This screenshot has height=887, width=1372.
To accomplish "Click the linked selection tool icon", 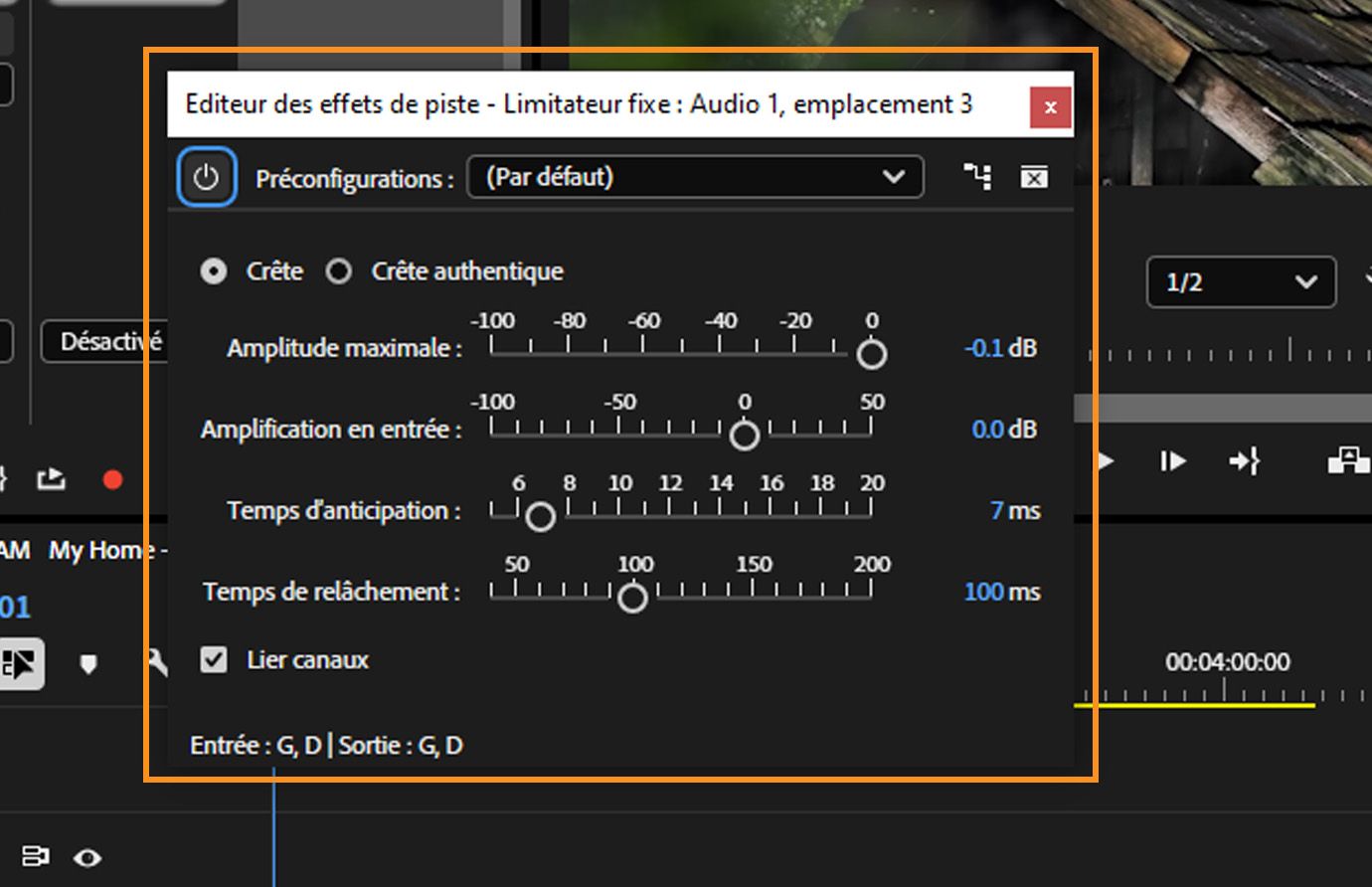I will pyautogui.click(x=23, y=663).
